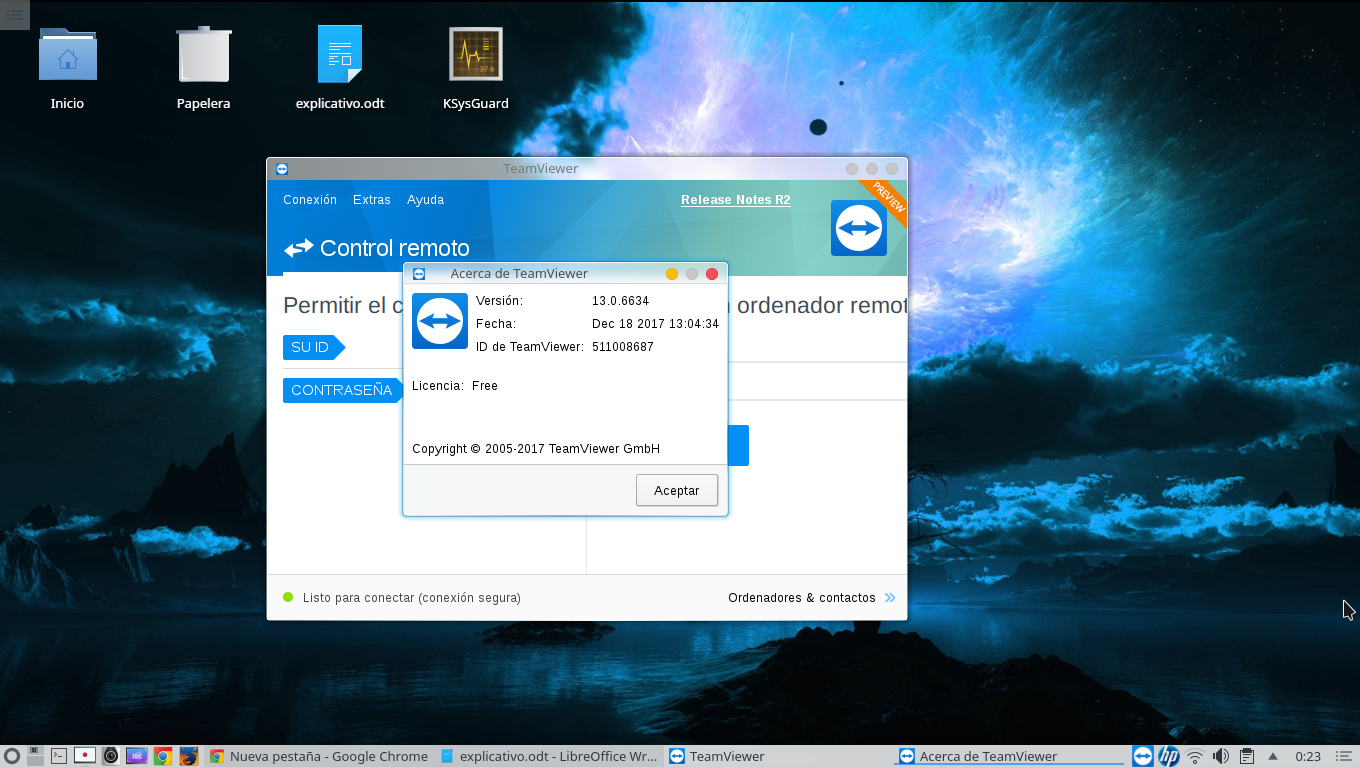Open the Papelera trash desktop icon
This screenshot has height=768, width=1360.
click(204, 68)
